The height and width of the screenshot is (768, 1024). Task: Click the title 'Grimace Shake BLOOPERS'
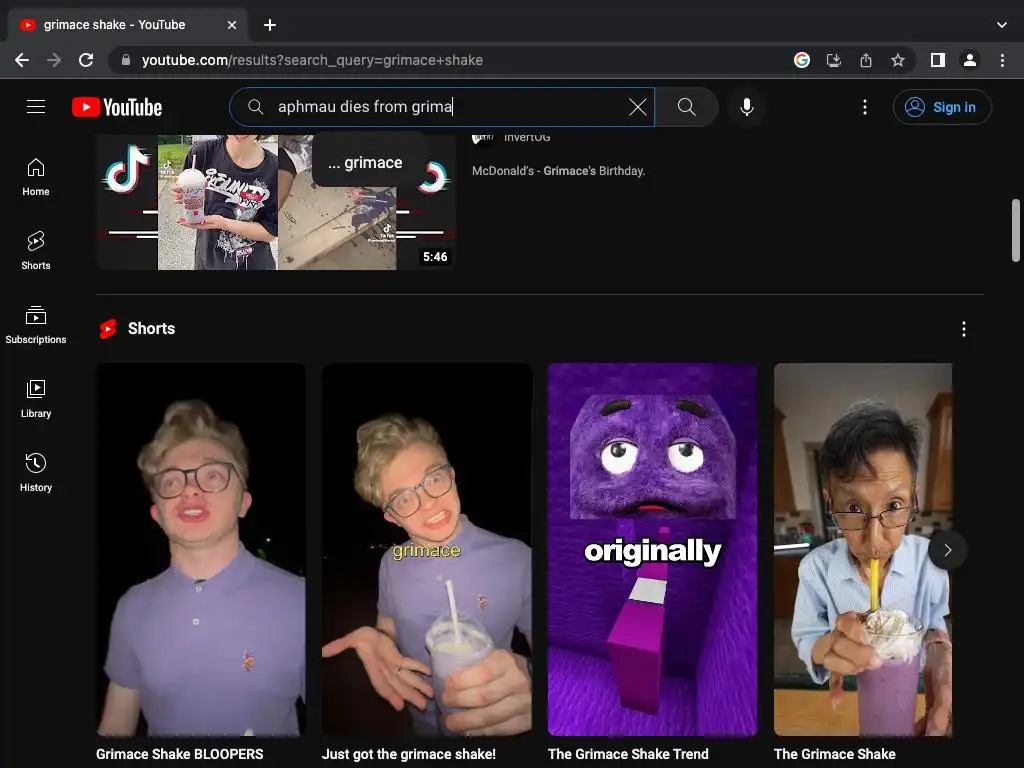click(x=180, y=754)
